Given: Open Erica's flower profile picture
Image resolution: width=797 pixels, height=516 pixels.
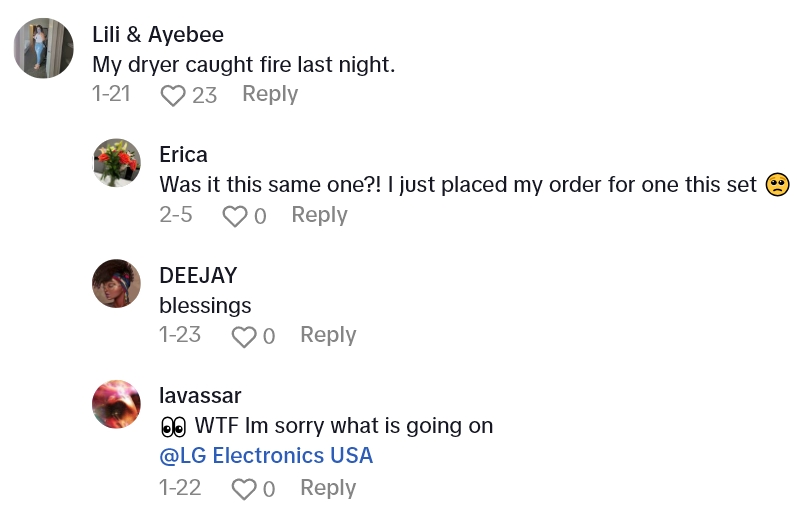Looking at the screenshot, I should 116,163.
